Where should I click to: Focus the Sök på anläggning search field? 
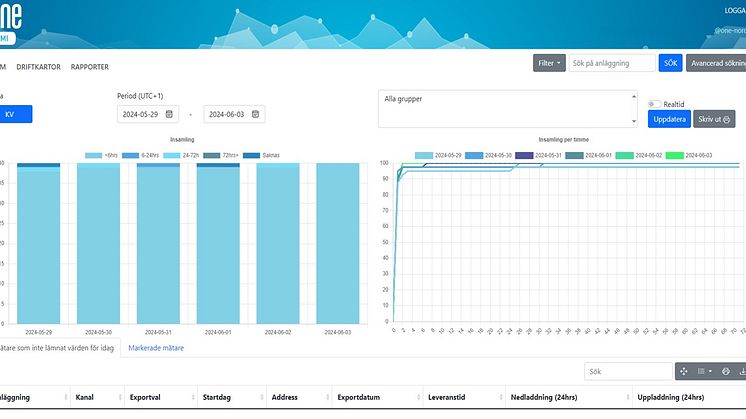pyautogui.click(x=612, y=63)
